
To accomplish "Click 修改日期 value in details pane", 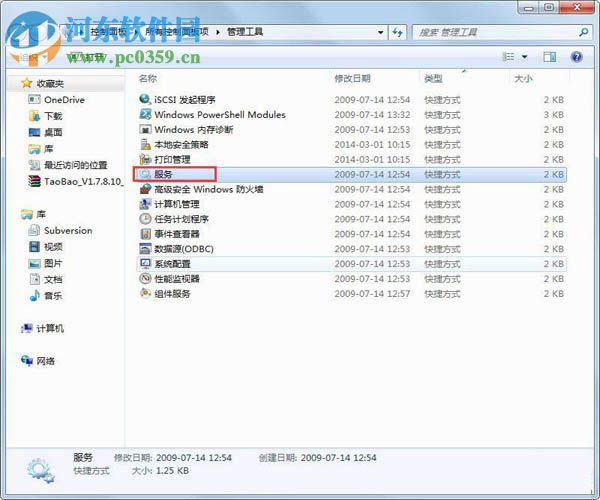I will (x=194, y=458).
